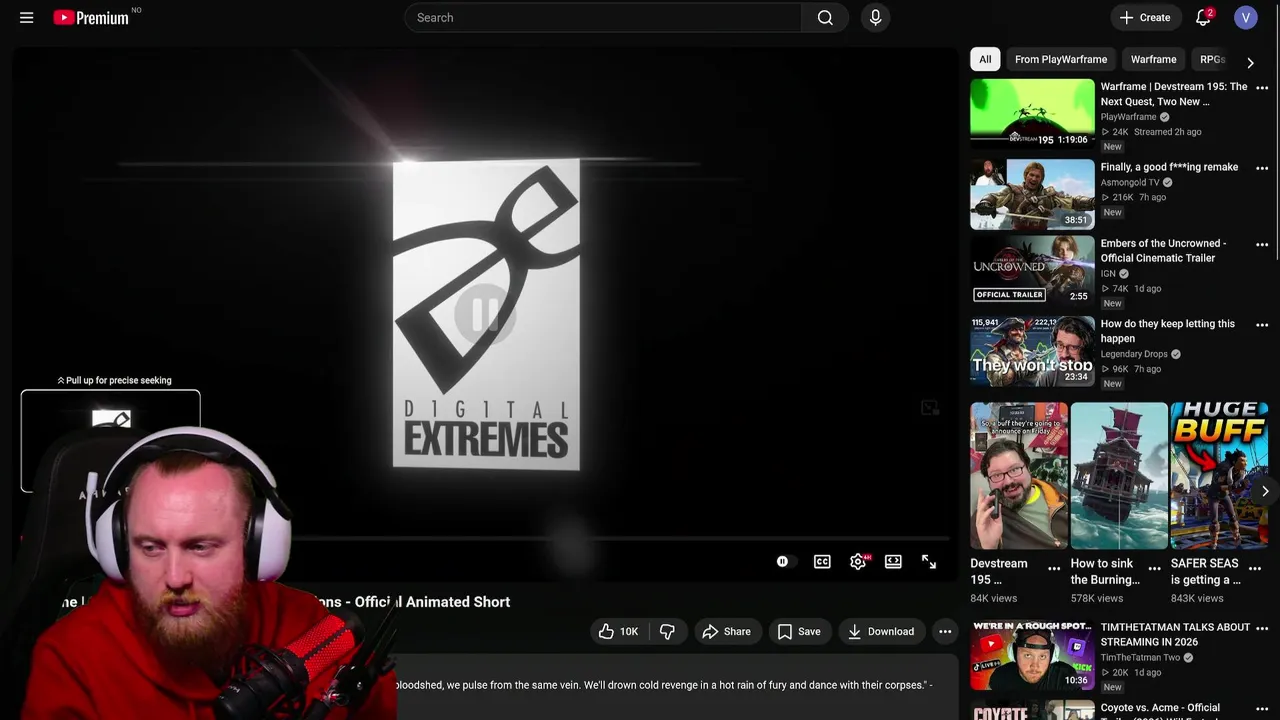1280x720 pixels.
Task: Click the Share button
Action: (x=727, y=631)
